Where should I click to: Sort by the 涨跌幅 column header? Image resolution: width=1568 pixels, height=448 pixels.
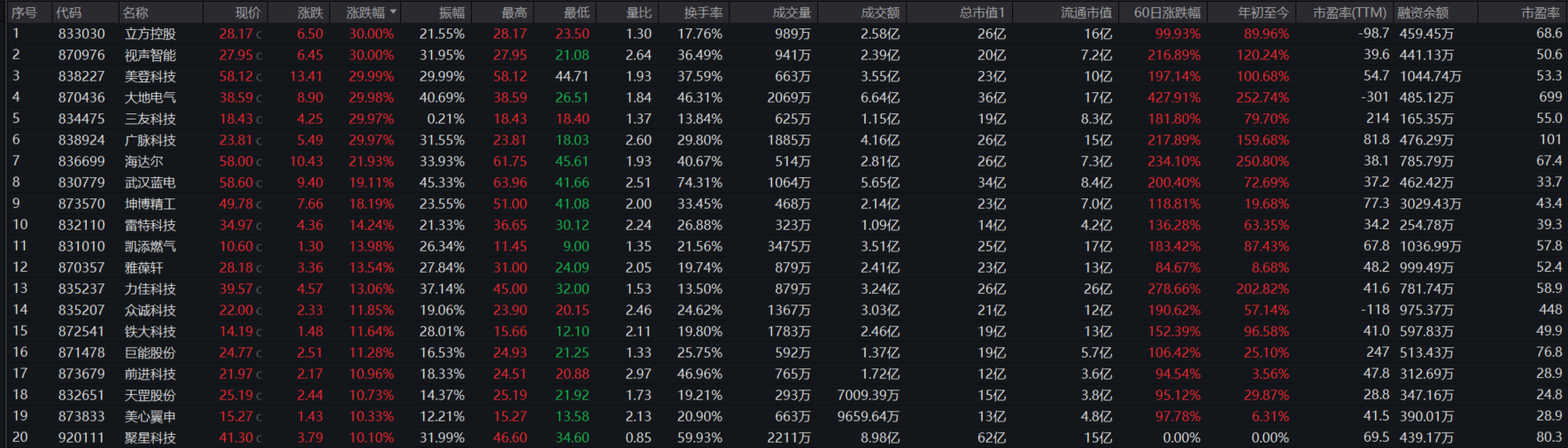point(365,12)
